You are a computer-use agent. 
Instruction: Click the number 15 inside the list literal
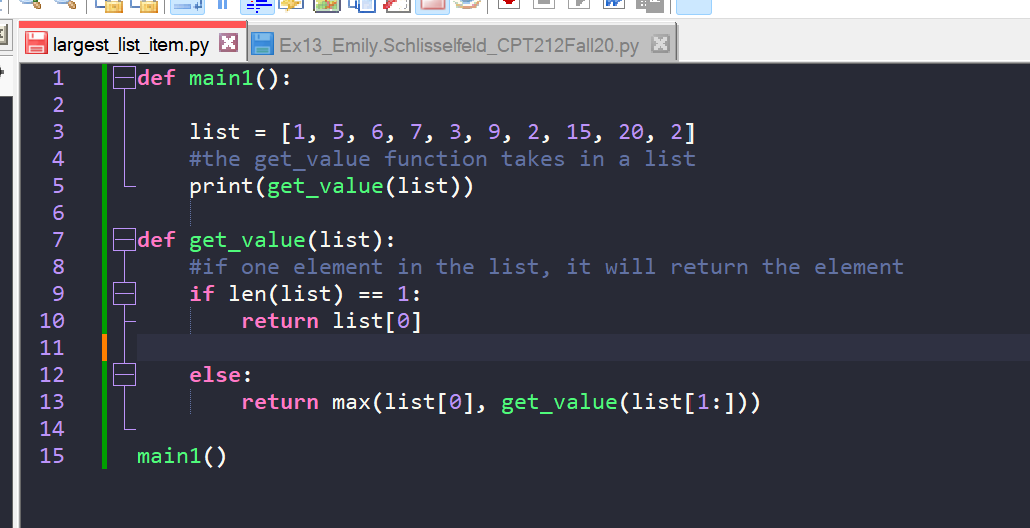coord(579,132)
